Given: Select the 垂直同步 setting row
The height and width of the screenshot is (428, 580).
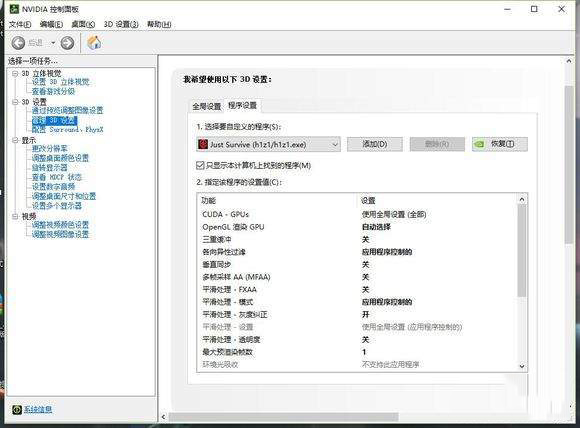Looking at the screenshot, I should (x=357, y=265).
